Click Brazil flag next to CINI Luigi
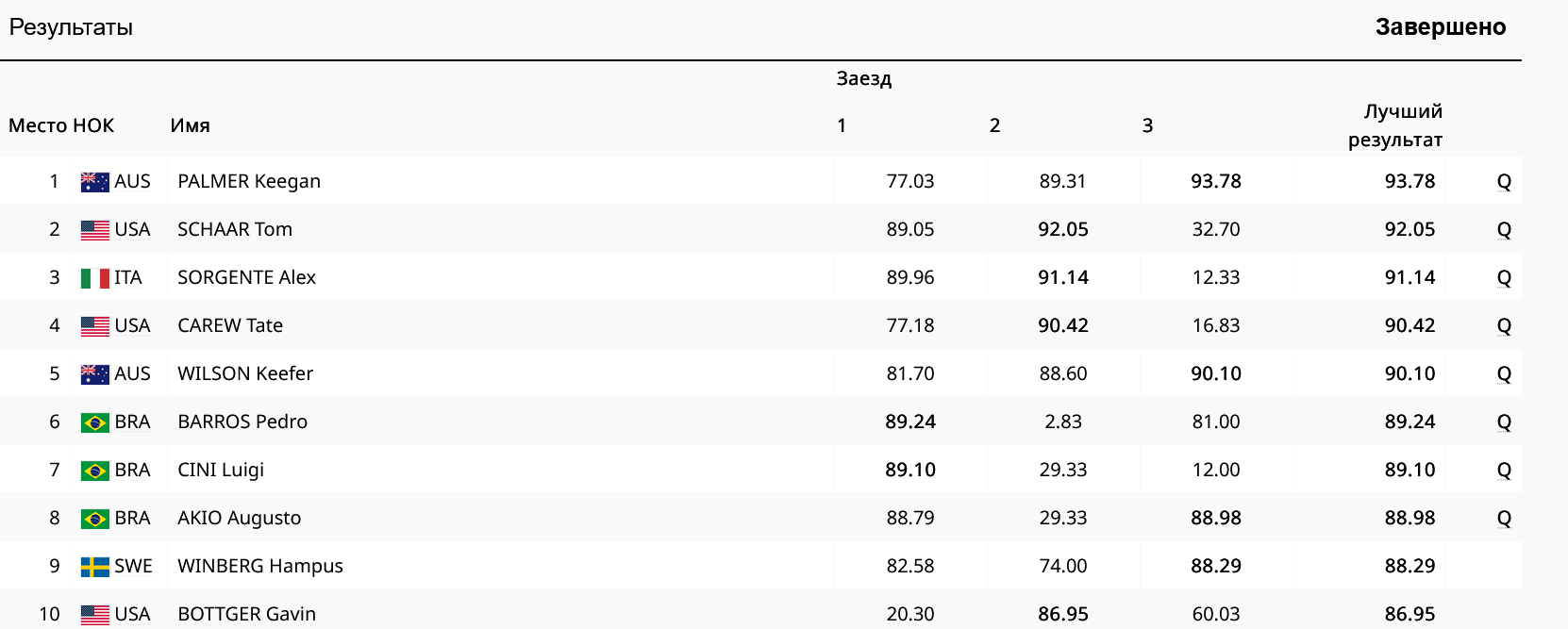The image size is (1568, 629). pos(94,471)
